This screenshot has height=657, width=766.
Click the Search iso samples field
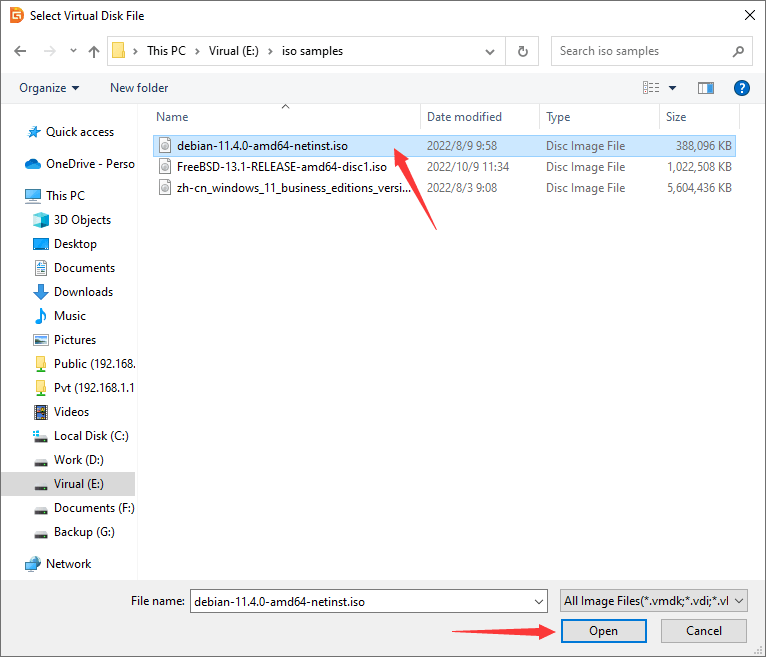640,51
